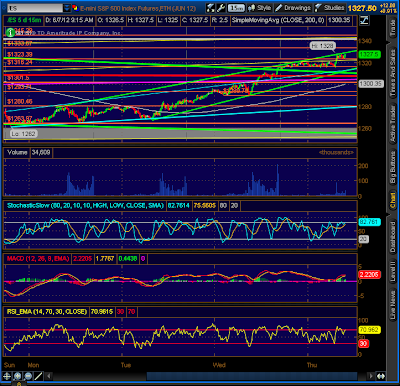Open the Studies button
This screenshot has width=400, height=386.
(x=329, y=8)
